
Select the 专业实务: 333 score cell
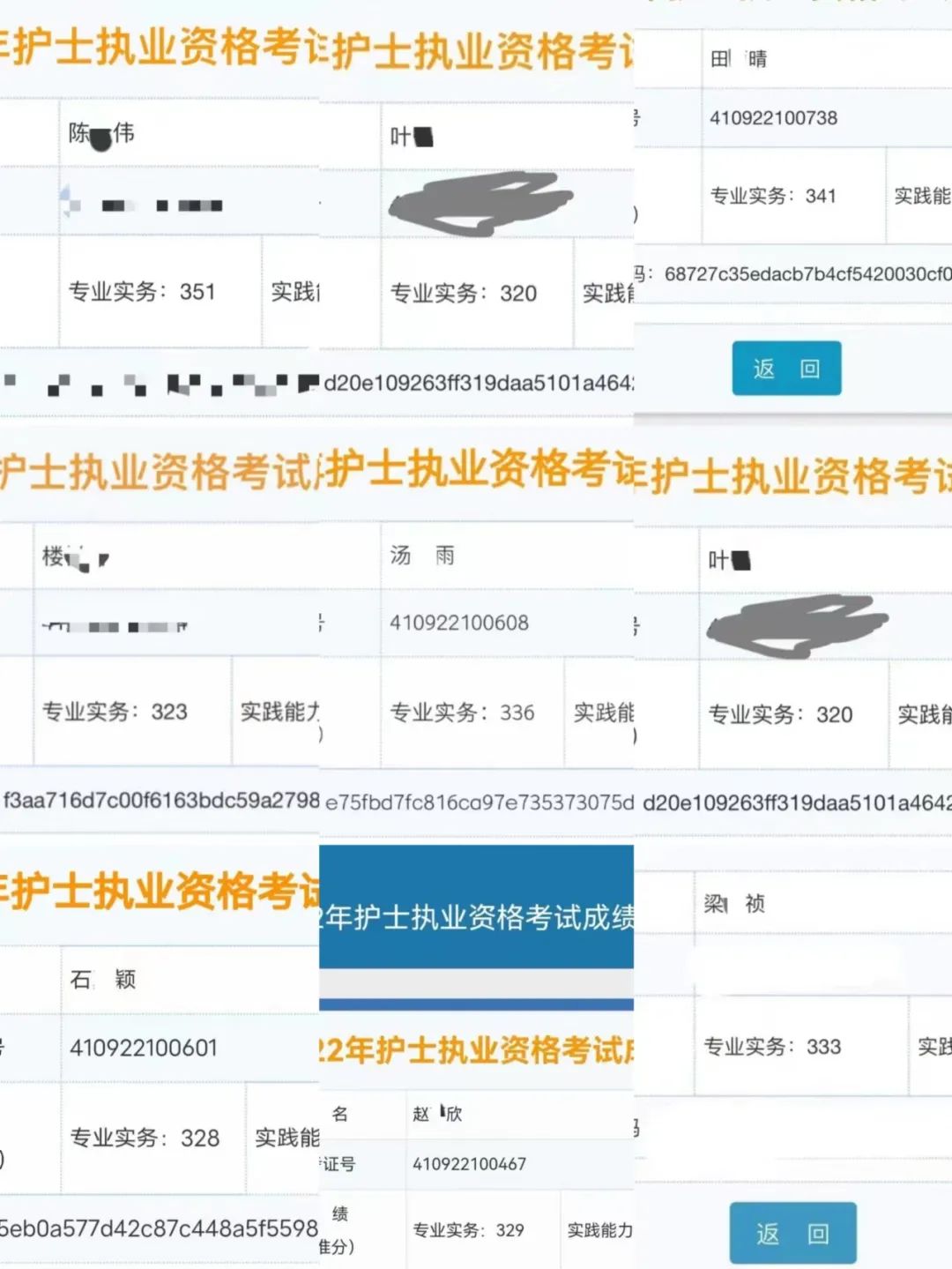[772, 1047]
